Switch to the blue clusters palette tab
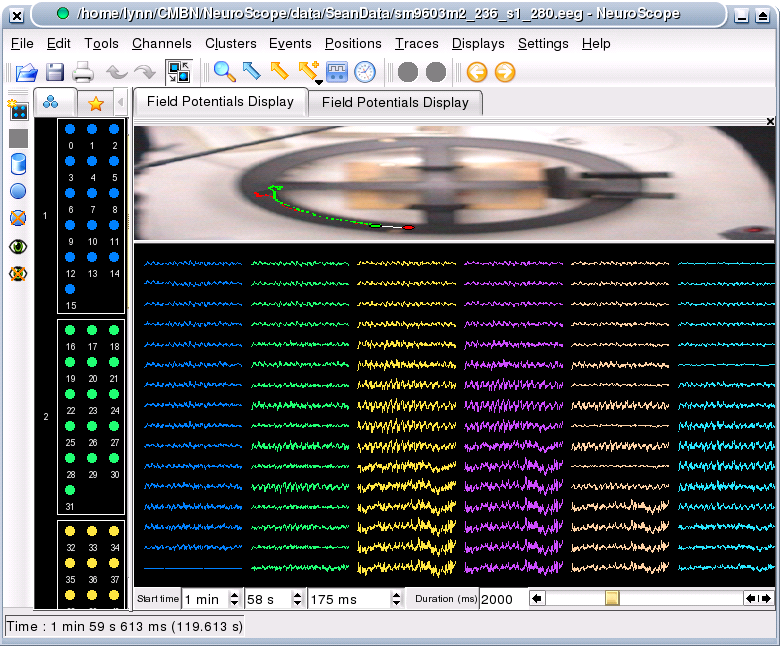Viewport: 780px width, 646px height. pyautogui.click(x=51, y=102)
